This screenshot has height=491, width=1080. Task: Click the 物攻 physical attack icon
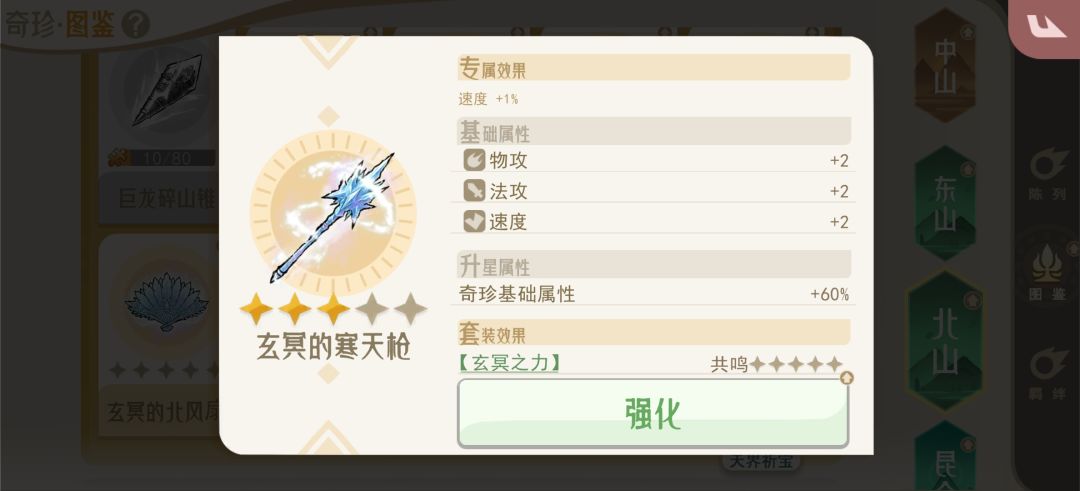coord(474,160)
